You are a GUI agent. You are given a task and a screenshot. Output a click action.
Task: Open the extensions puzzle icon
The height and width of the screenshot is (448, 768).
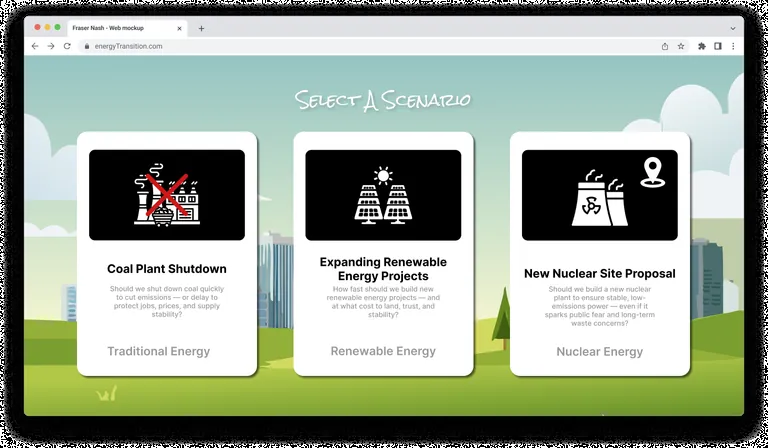pyautogui.click(x=702, y=46)
